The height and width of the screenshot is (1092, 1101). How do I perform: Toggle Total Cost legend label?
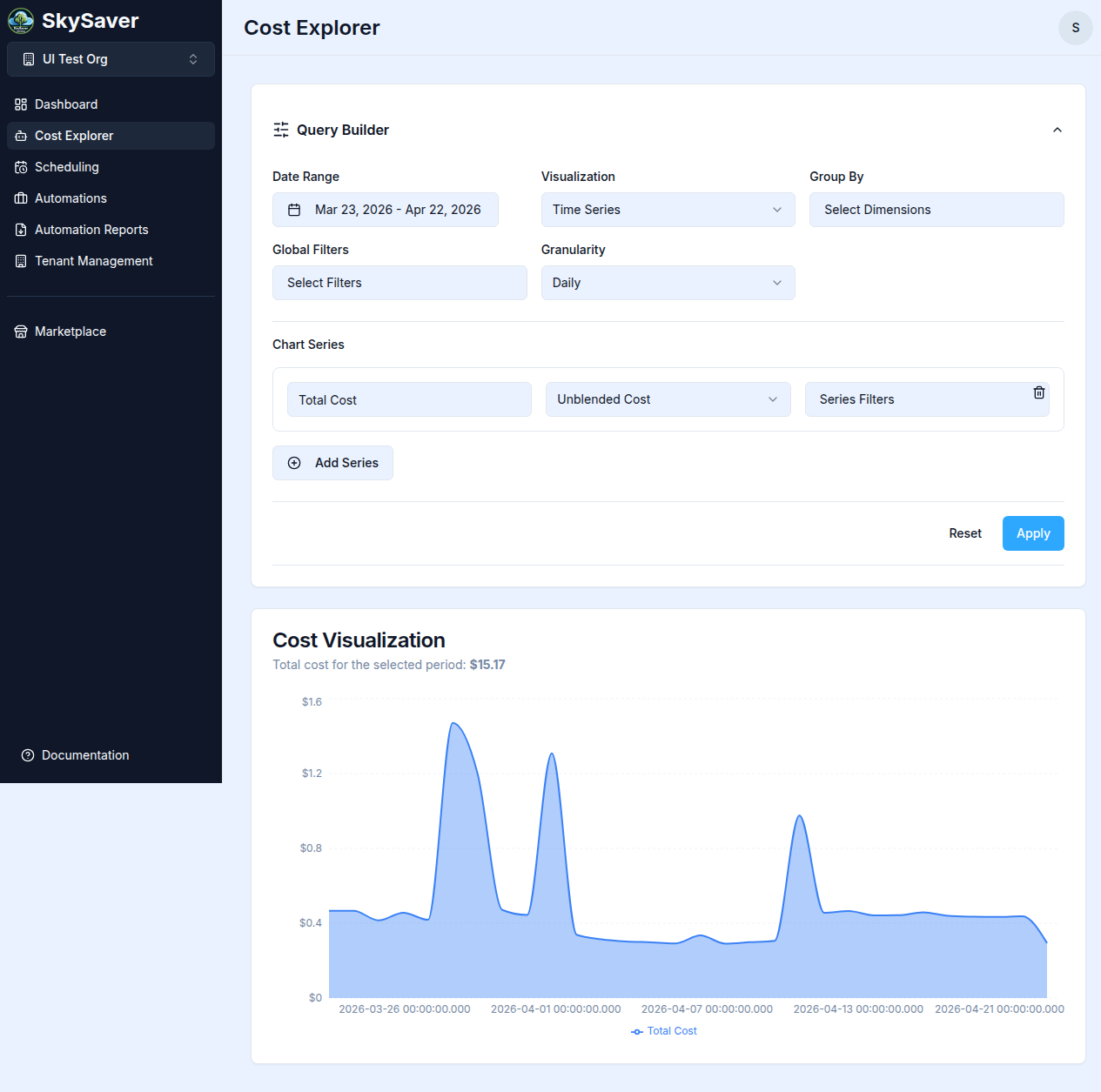point(672,1031)
